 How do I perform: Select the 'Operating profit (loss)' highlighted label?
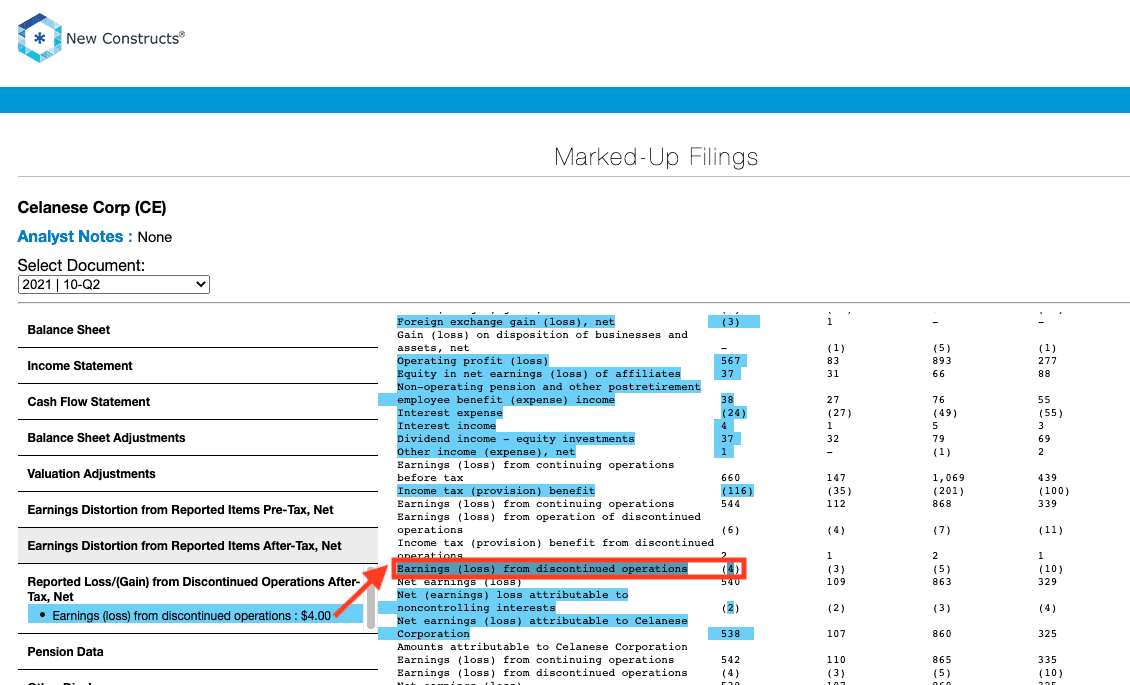[x=473, y=361]
